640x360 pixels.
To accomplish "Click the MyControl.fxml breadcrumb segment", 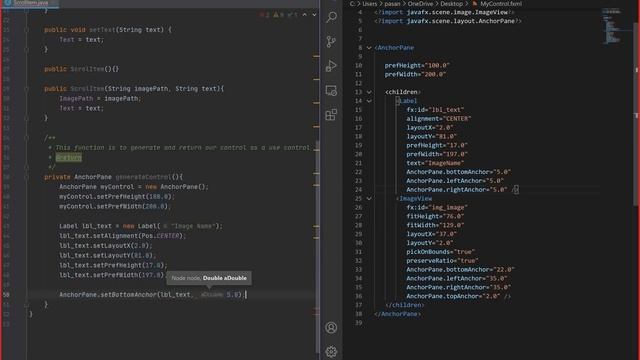I will click(x=501, y=4).
